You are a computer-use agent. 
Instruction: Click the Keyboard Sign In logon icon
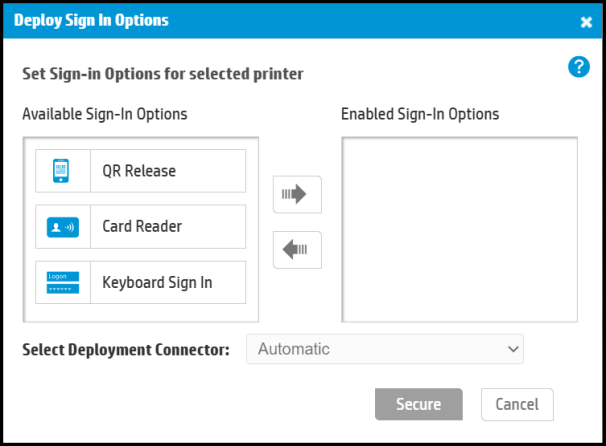[62, 282]
